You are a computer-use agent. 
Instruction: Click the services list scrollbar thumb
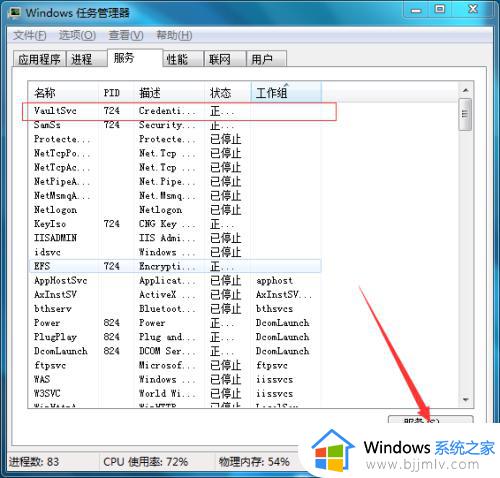point(466,114)
